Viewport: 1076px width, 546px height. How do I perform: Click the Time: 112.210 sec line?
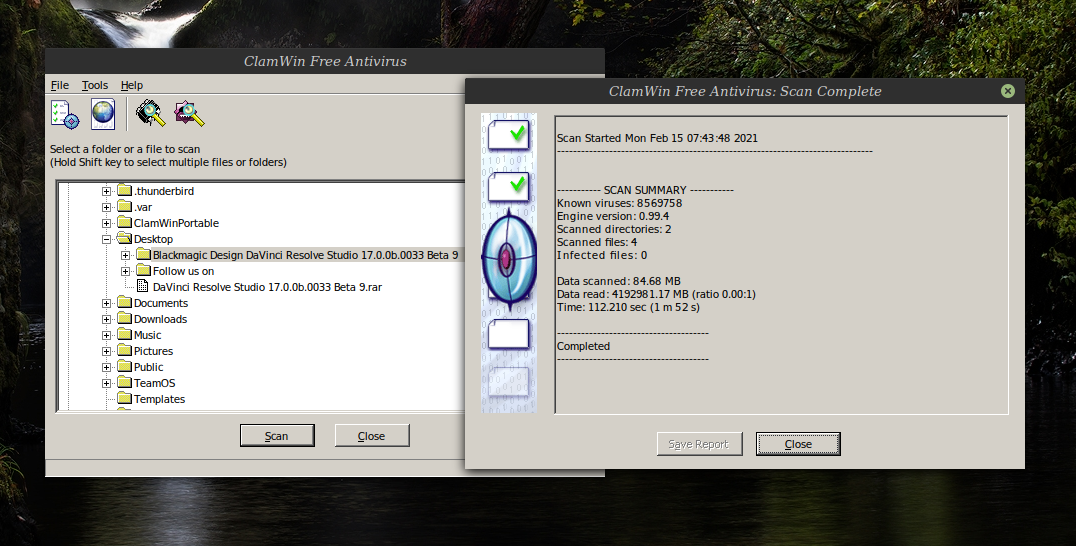point(629,307)
